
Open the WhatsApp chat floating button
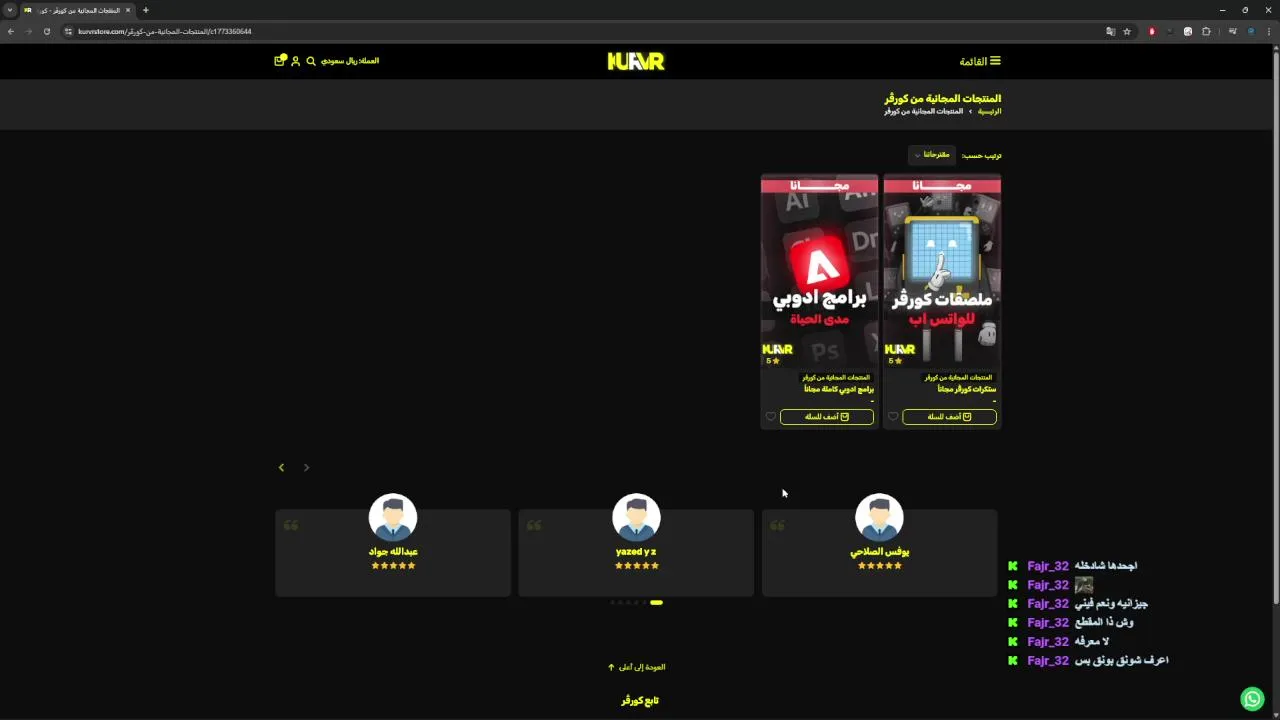[x=1252, y=698]
